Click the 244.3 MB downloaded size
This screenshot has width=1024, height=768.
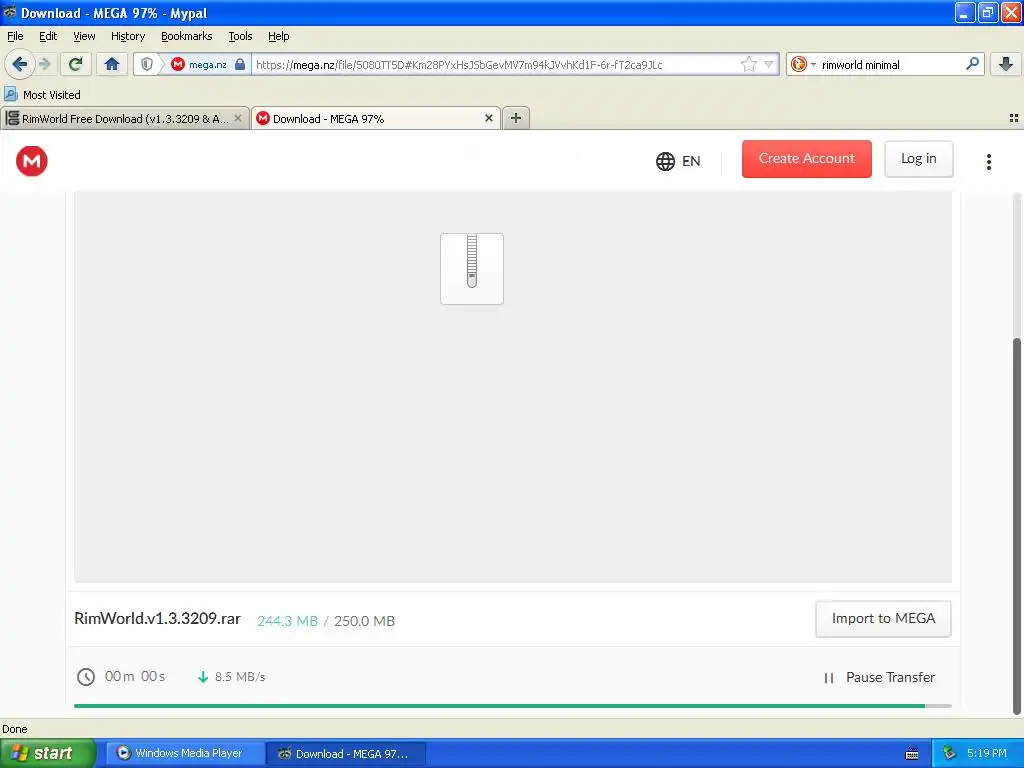[287, 621]
